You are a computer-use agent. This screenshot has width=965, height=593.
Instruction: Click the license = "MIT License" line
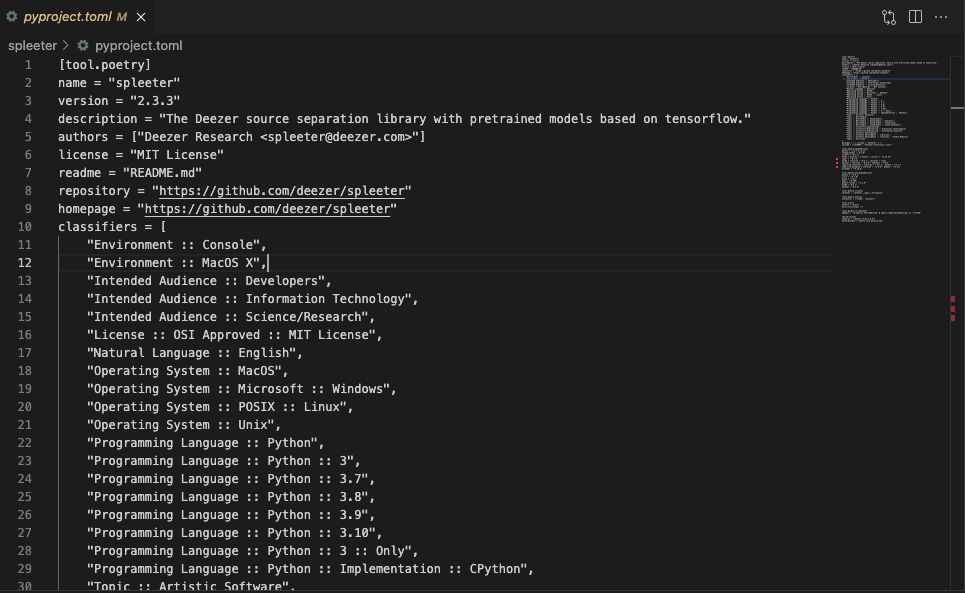(x=140, y=154)
